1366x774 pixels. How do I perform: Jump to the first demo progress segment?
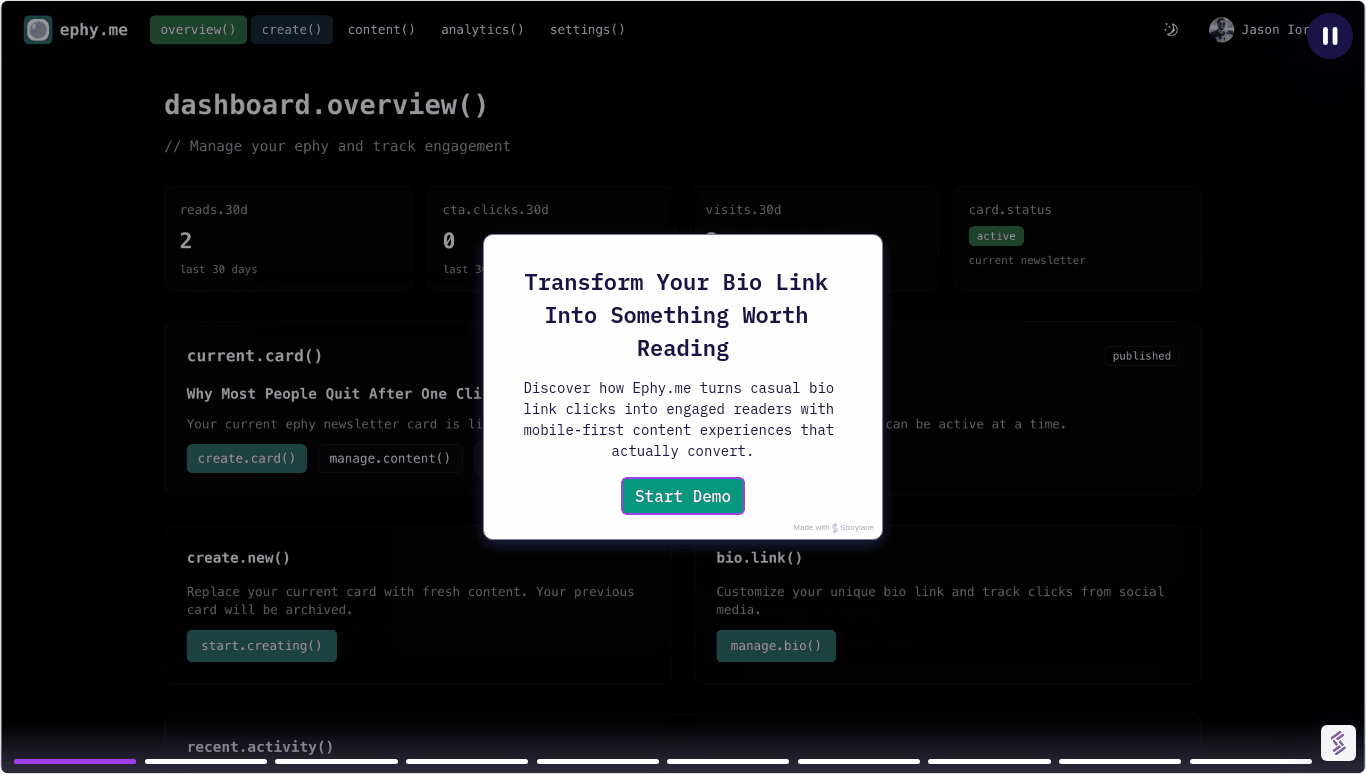click(75, 761)
